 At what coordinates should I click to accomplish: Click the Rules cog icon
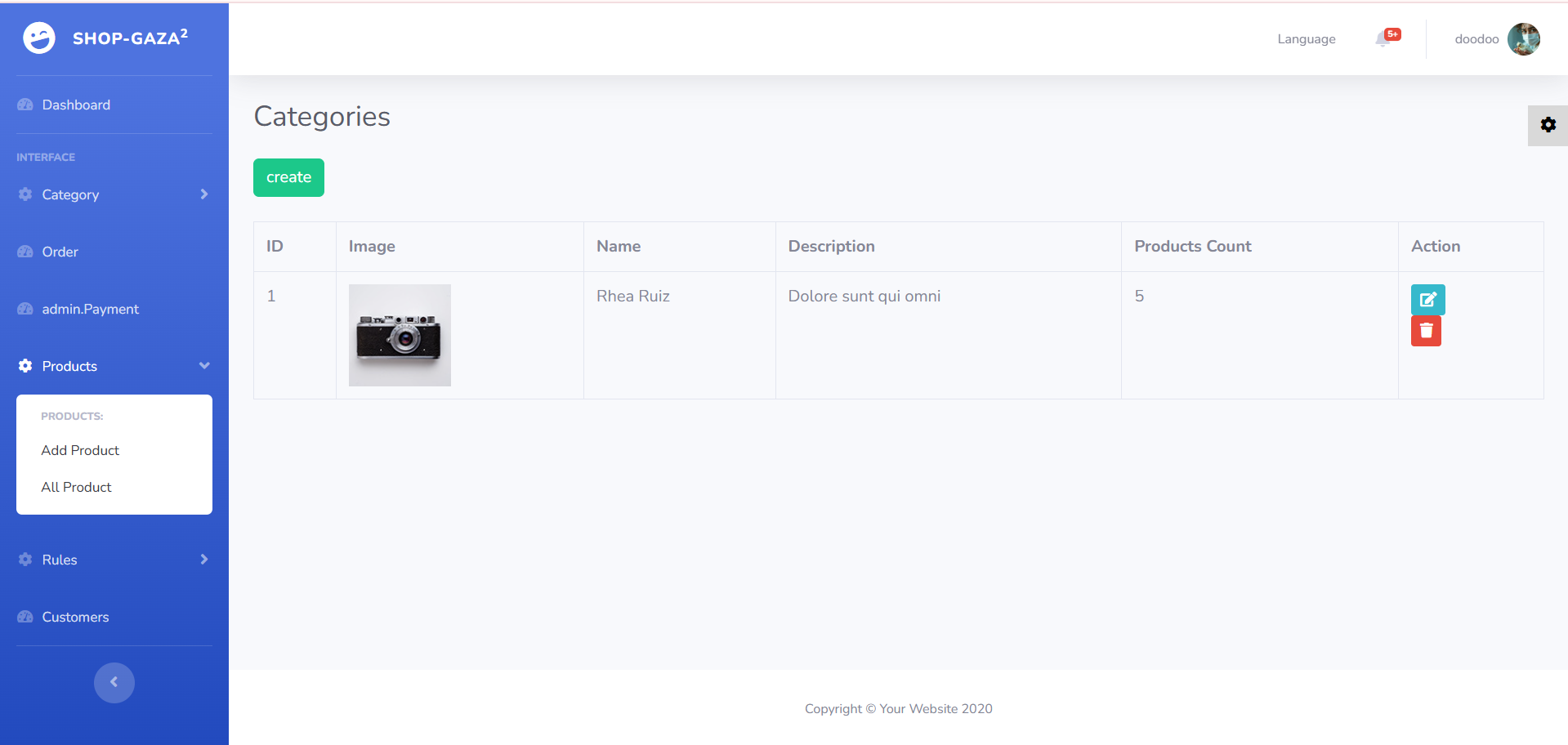coord(25,560)
